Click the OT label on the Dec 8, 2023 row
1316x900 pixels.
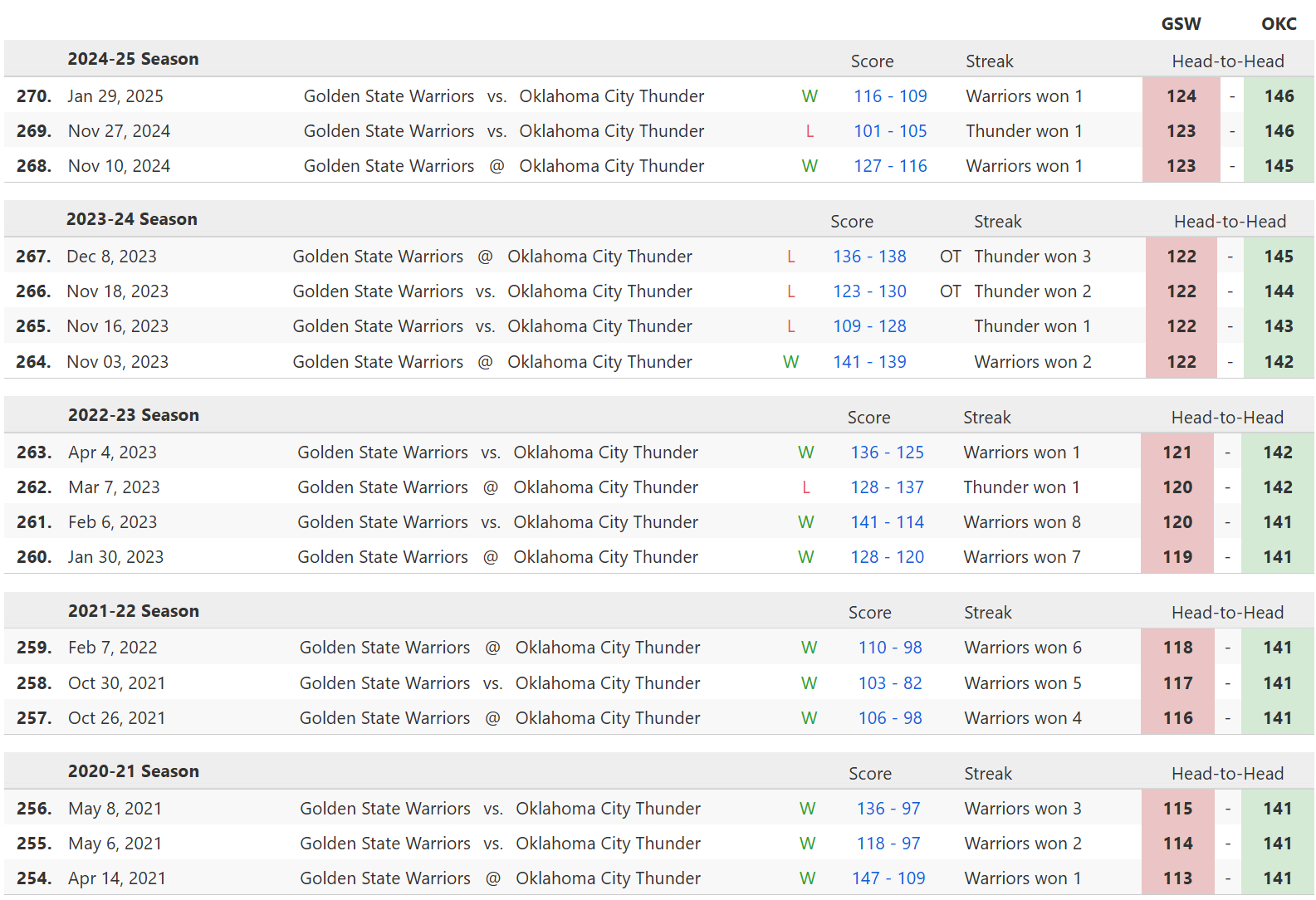(x=951, y=257)
